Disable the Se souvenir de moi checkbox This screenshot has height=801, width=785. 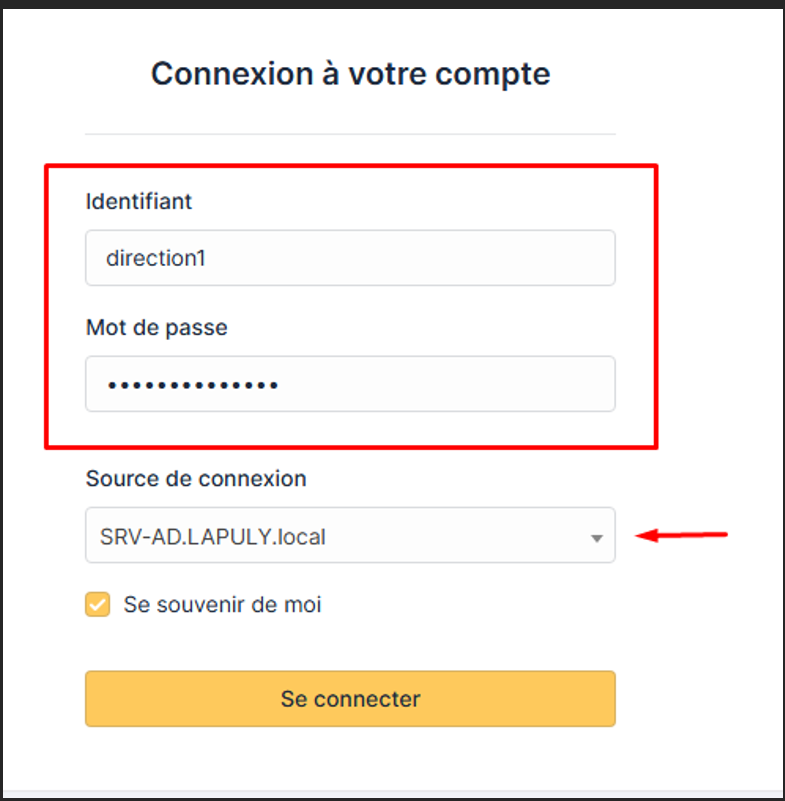coord(97,605)
